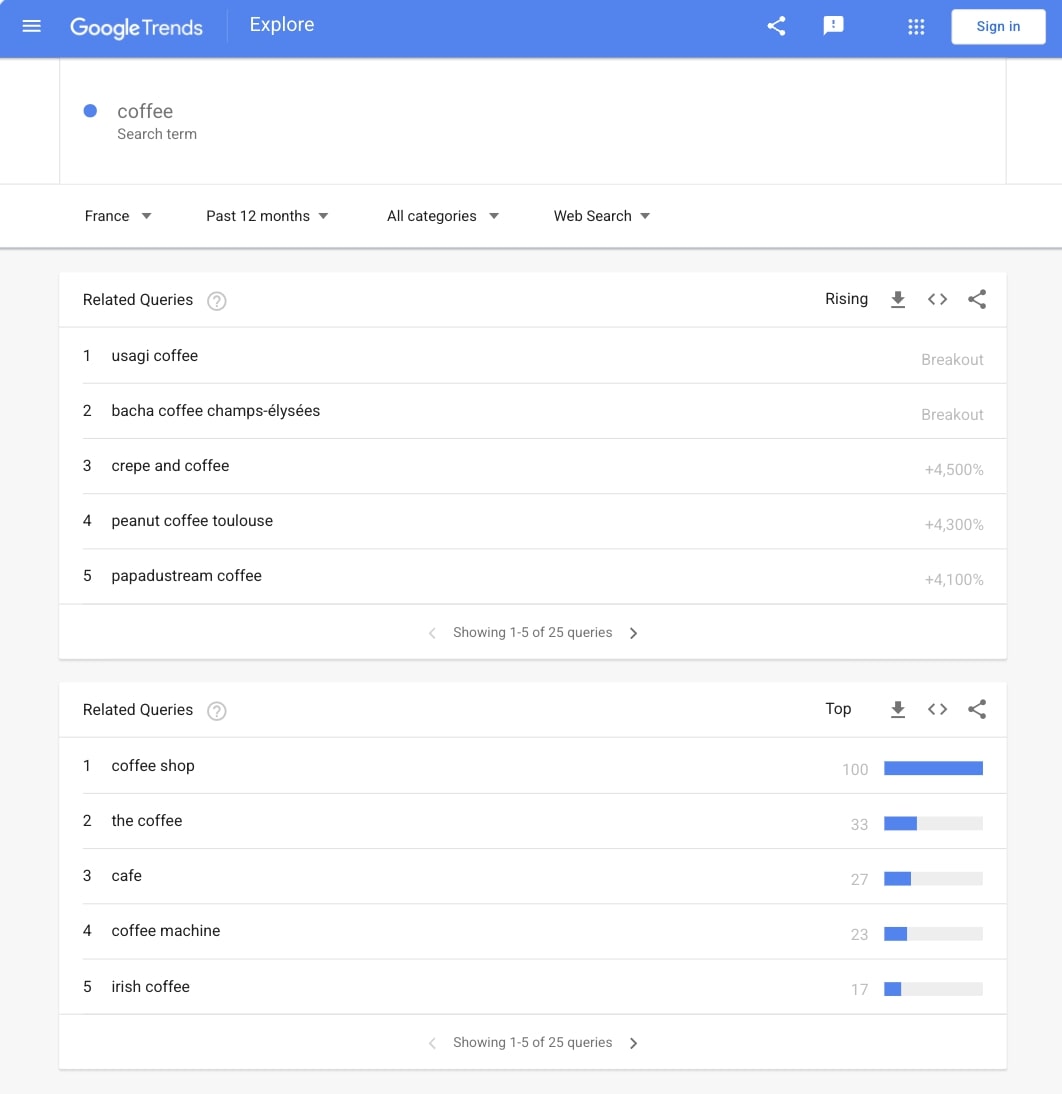Download the Rising related queries CSV

[x=898, y=300]
